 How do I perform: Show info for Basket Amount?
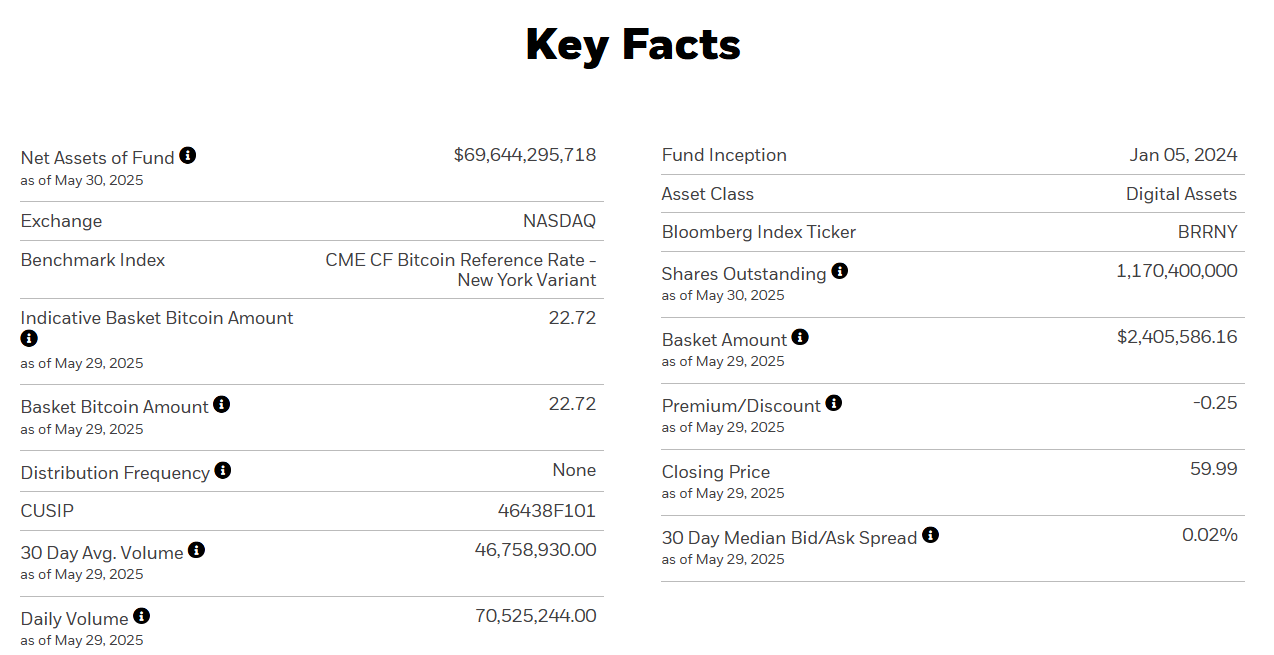pos(800,338)
